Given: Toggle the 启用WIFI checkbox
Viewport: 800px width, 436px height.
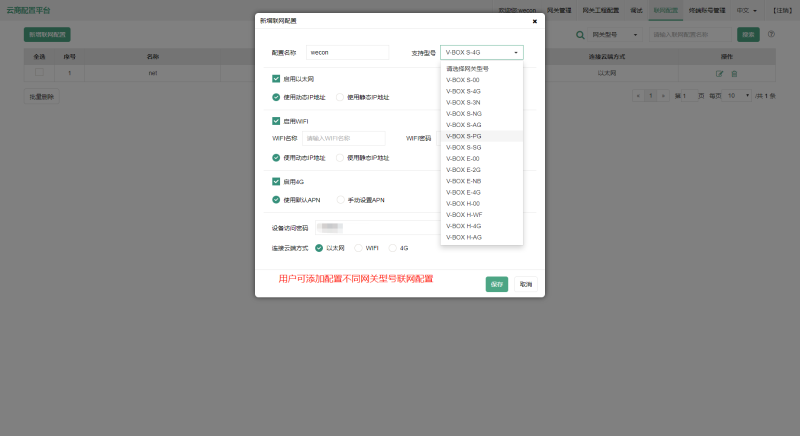Looking at the screenshot, I should click(x=276, y=120).
